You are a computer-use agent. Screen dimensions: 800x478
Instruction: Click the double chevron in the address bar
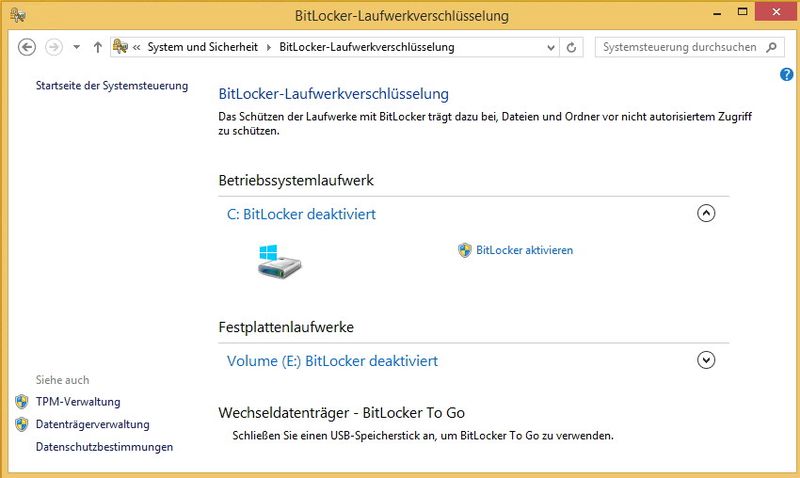pos(136,47)
